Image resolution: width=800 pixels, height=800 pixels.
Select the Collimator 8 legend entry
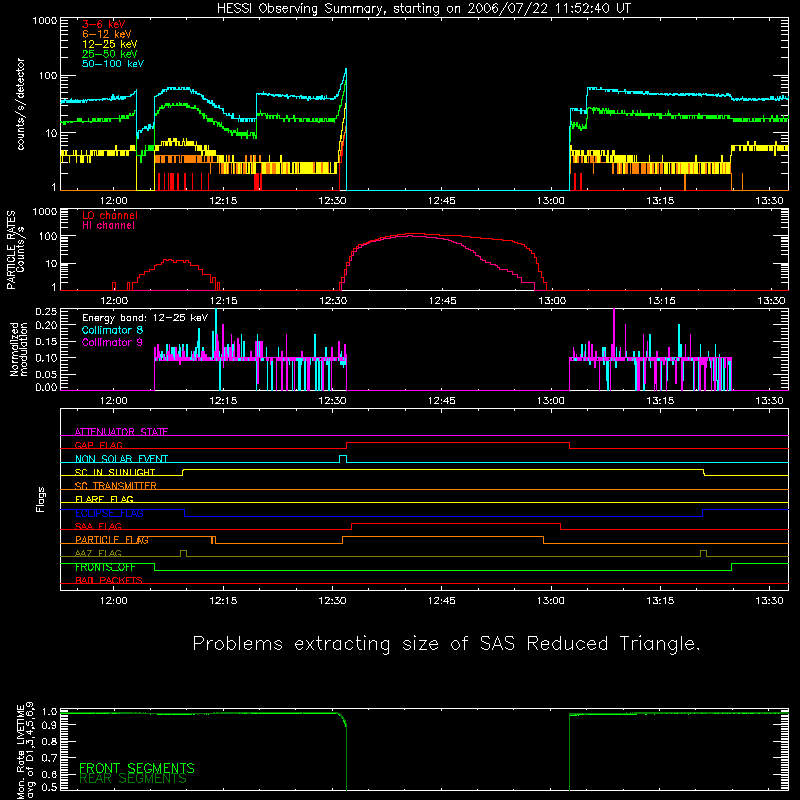(112, 330)
